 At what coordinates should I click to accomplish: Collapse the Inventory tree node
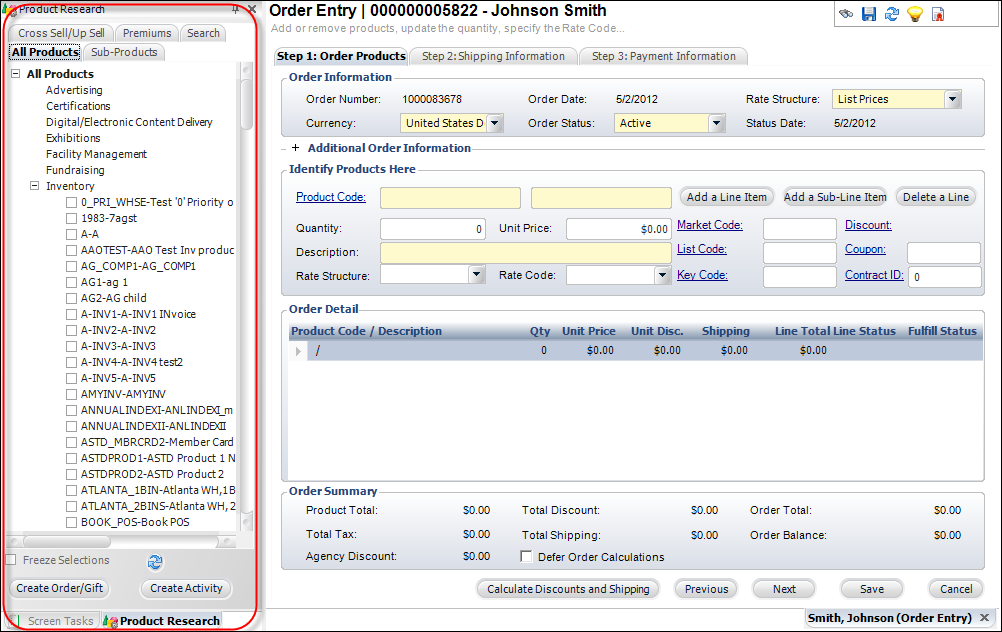34,186
